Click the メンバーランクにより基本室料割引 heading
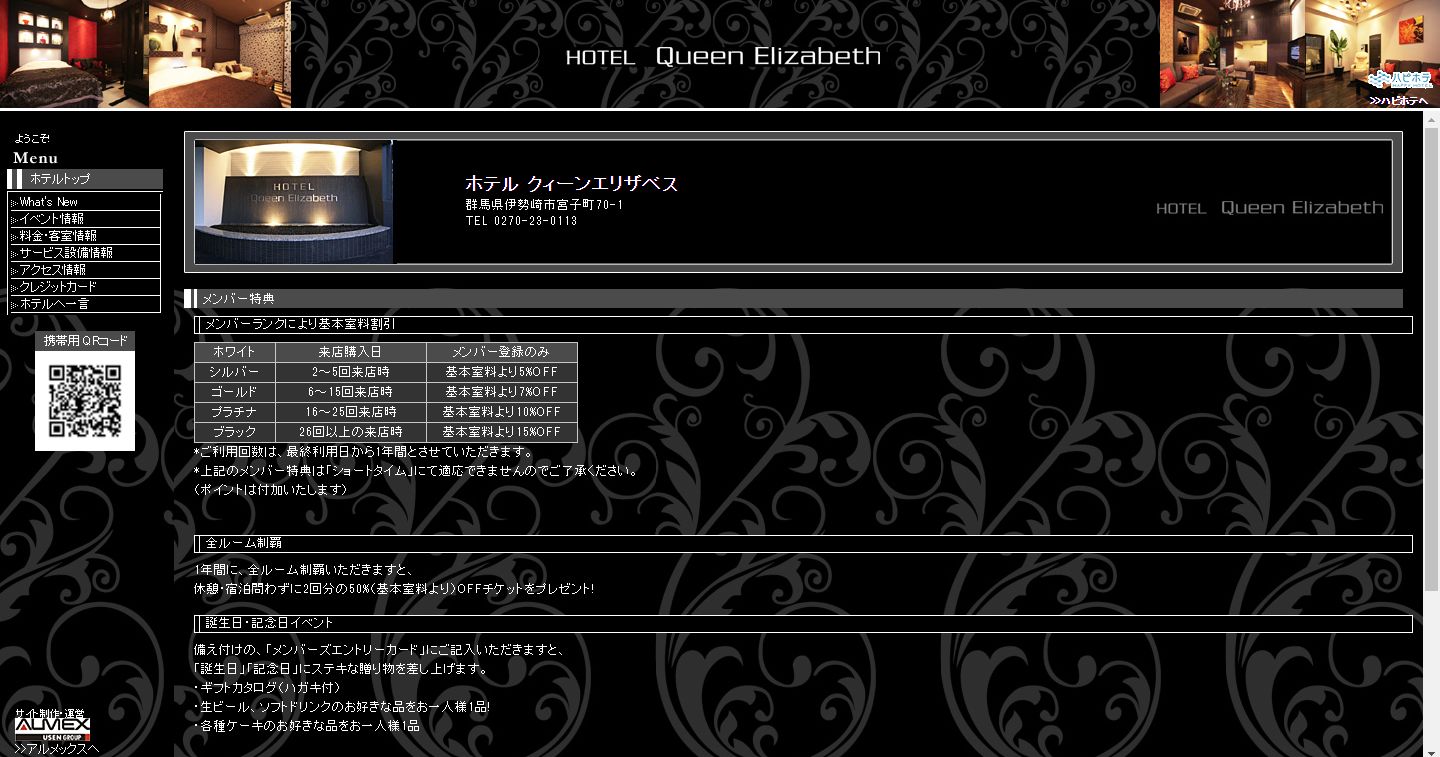The height and width of the screenshot is (757, 1440). (x=300, y=324)
